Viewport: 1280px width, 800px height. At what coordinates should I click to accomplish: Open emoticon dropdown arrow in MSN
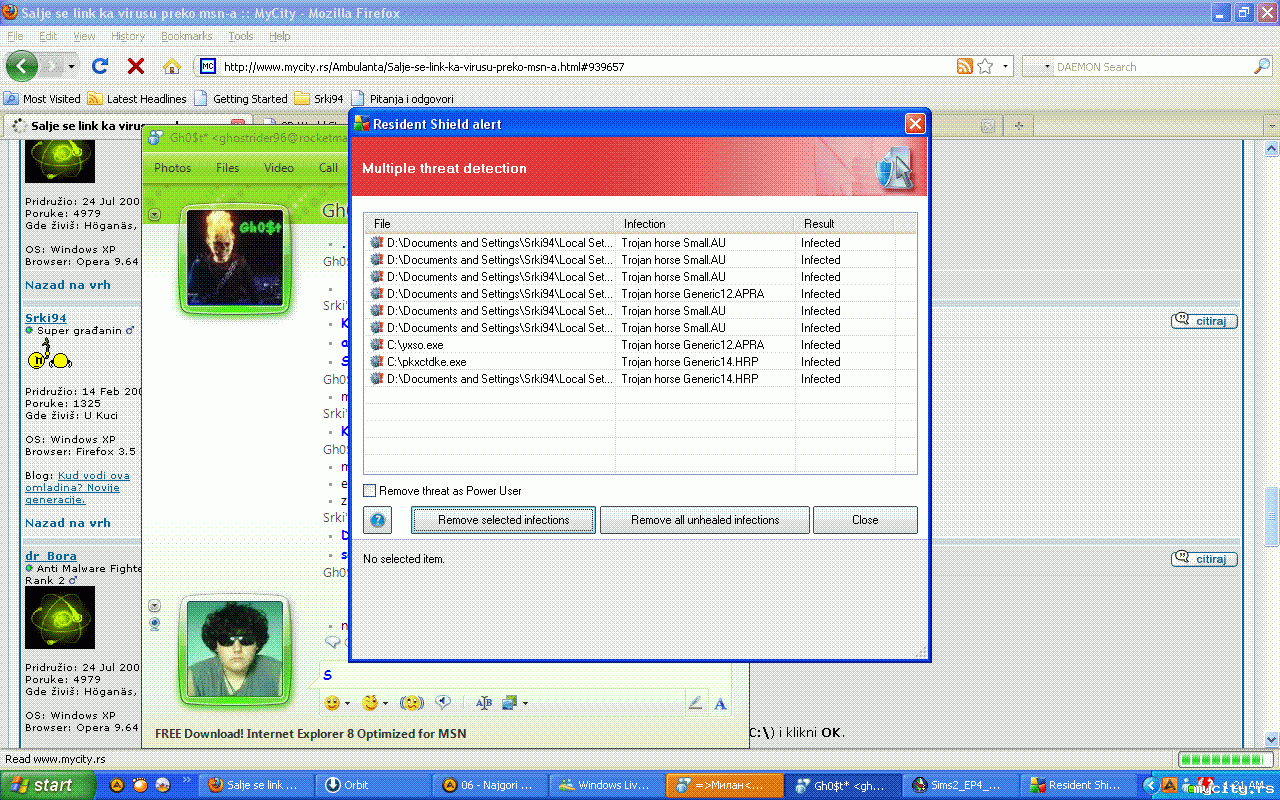(347, 703)
